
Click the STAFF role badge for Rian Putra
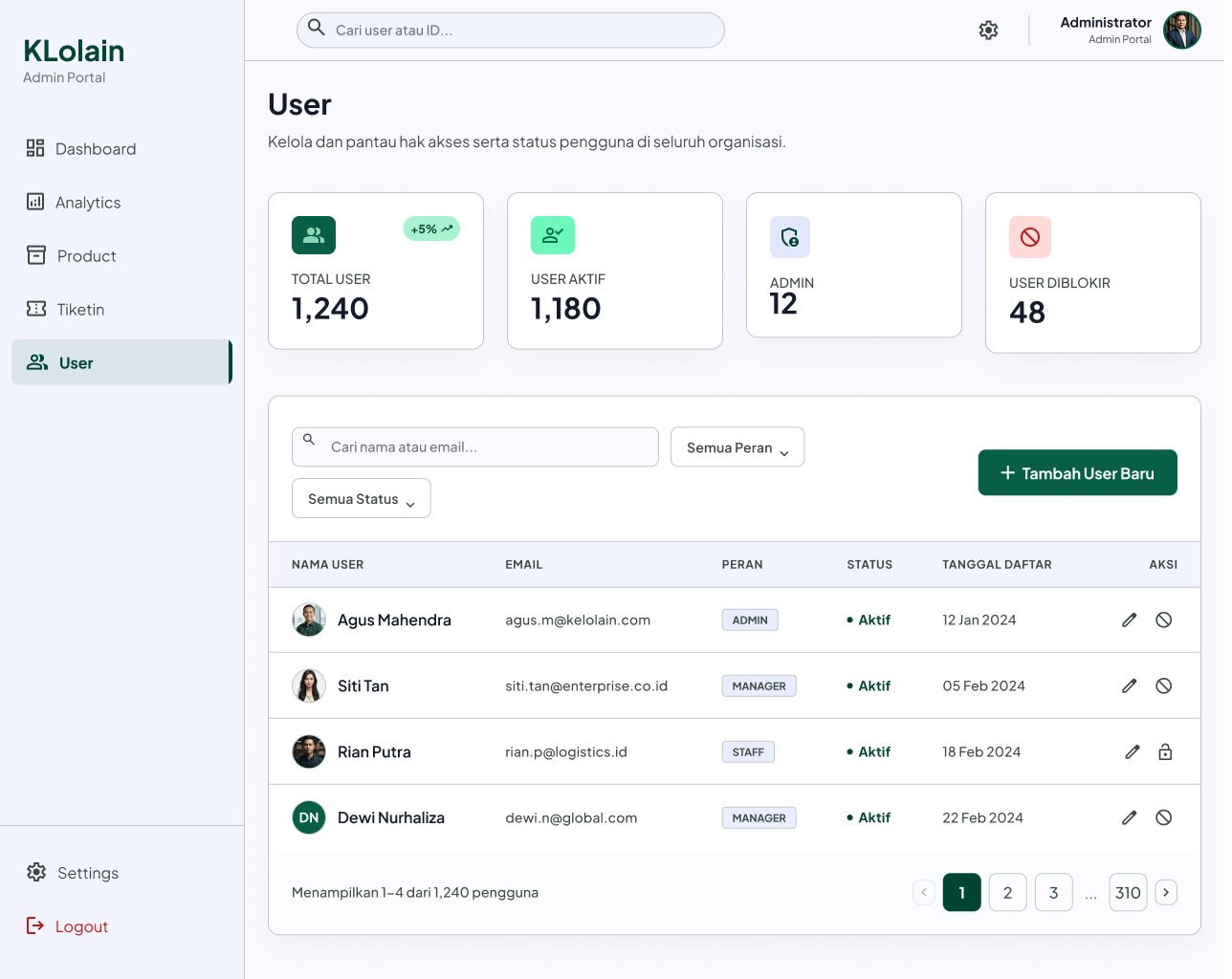(748, 751)
